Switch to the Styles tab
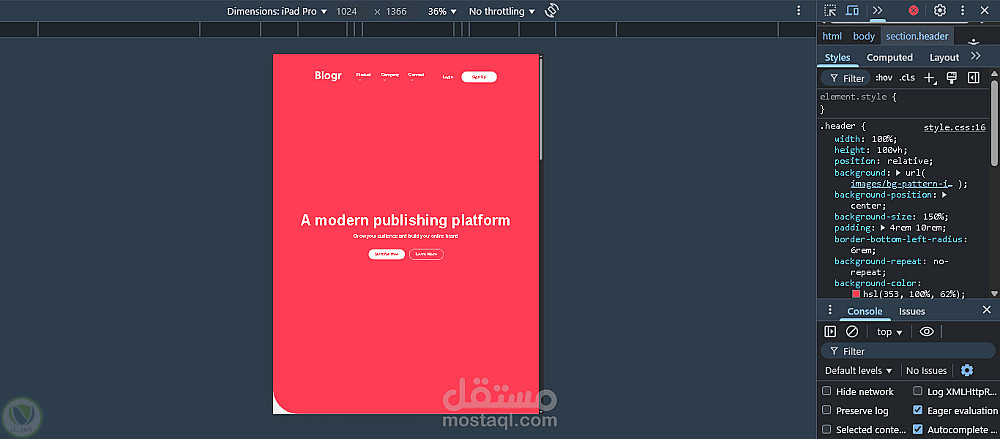This screenshot has height=439, width=1000. (837, 57)
